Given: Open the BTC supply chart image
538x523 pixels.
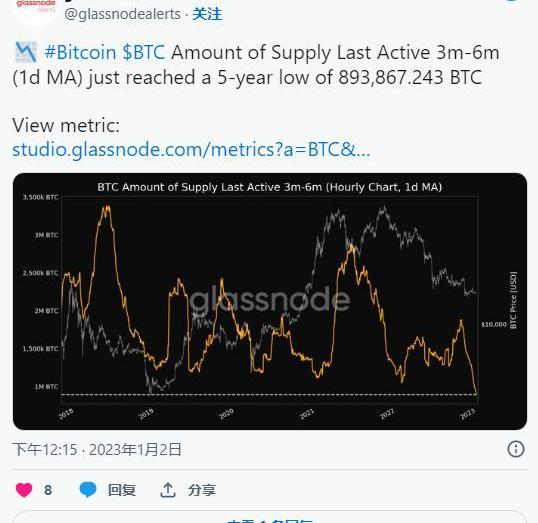Looking at the screenshot, I should (270, 301).
